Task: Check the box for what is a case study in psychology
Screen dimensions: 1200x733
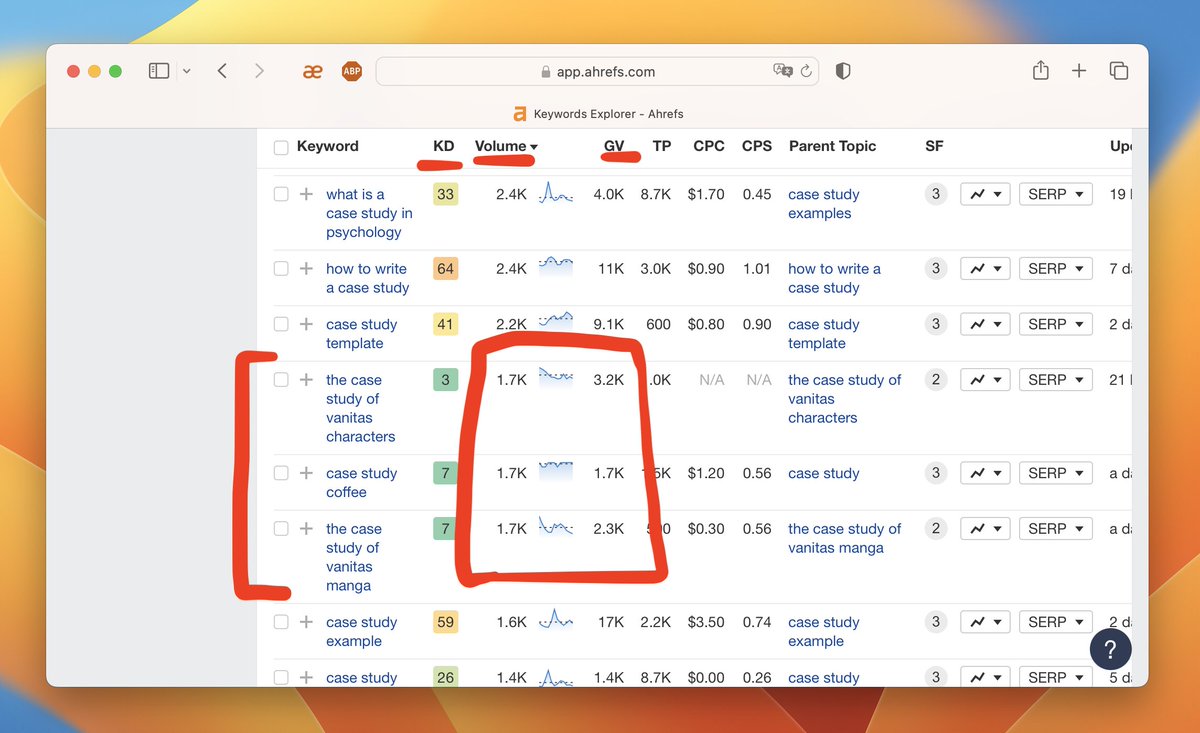Action: click(x=281, y=194)
